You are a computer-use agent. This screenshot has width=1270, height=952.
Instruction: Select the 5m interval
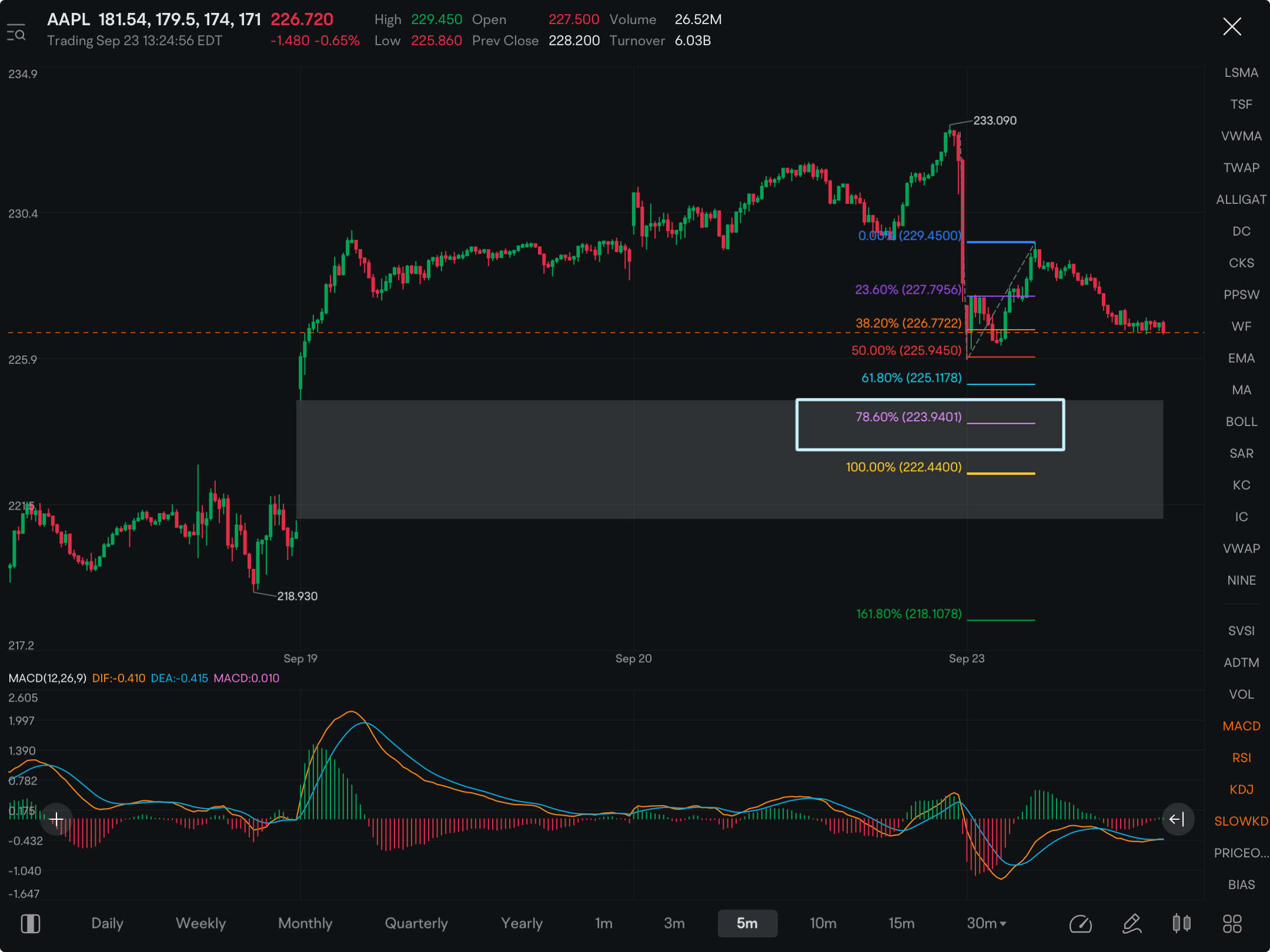[747, 923]
